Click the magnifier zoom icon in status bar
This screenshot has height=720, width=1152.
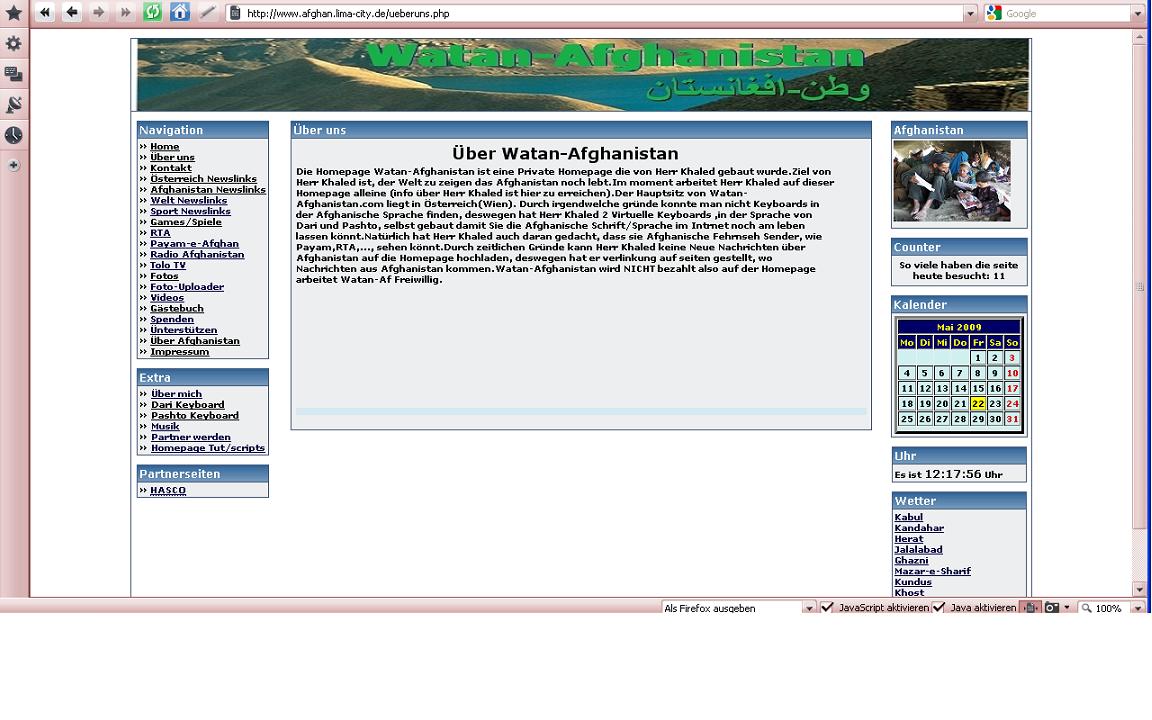coord(1087,608)
